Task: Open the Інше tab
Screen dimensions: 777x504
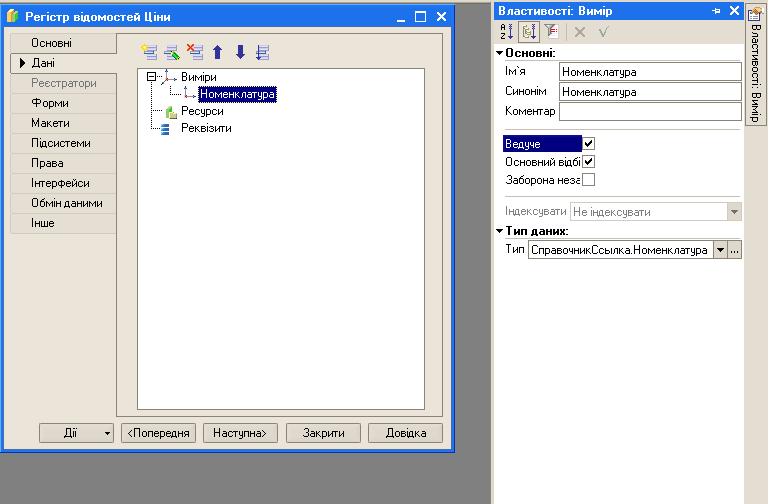Action: tap(63, 223)
